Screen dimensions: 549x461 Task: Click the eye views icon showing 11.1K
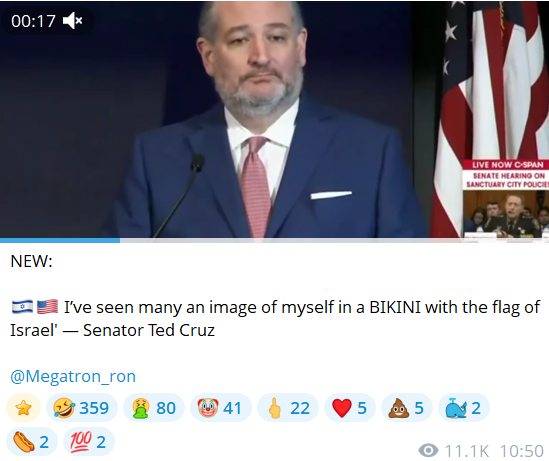[x=428, y=450]
